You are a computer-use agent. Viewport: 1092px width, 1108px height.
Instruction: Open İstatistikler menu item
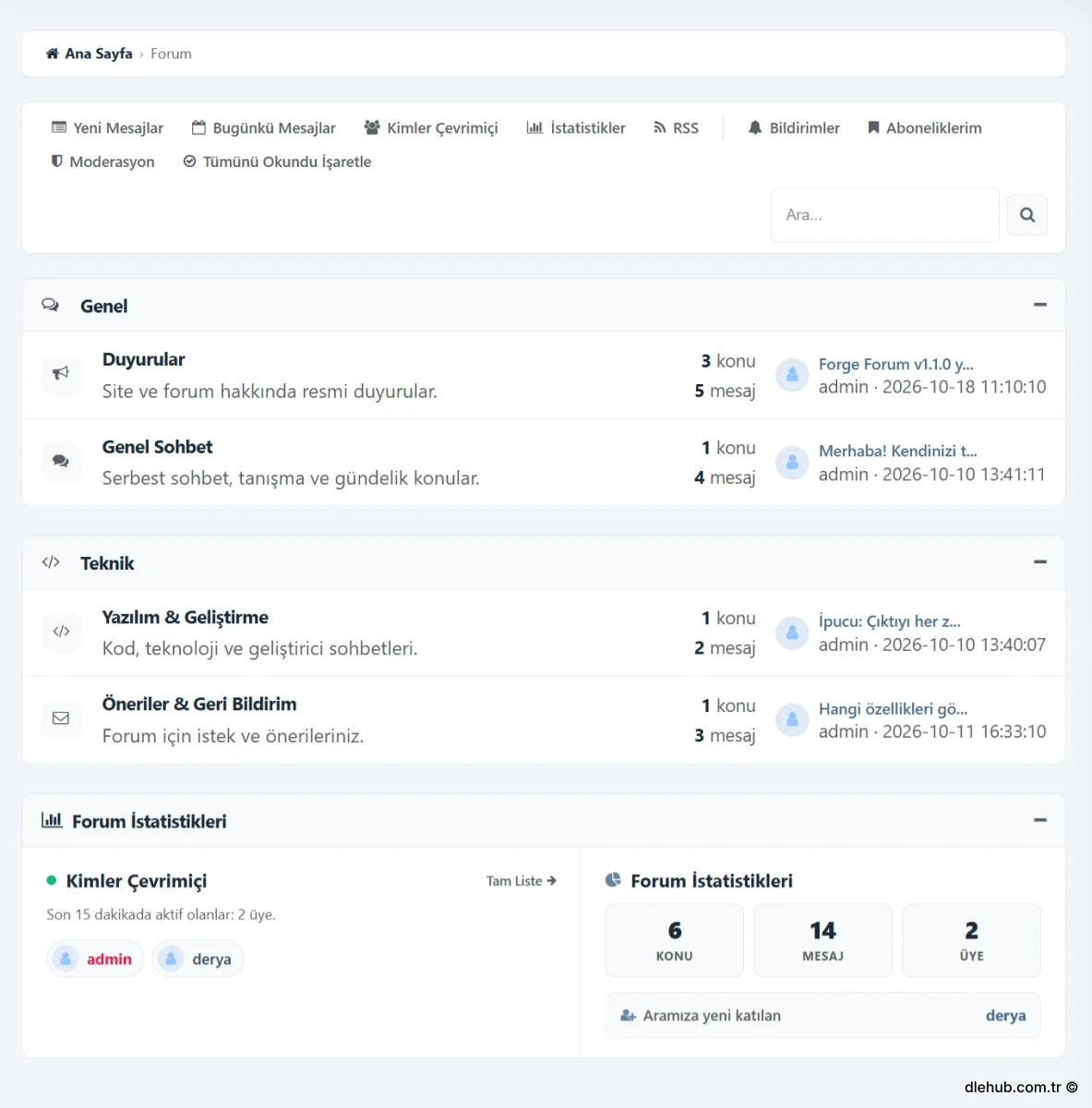tap(576, 127)
